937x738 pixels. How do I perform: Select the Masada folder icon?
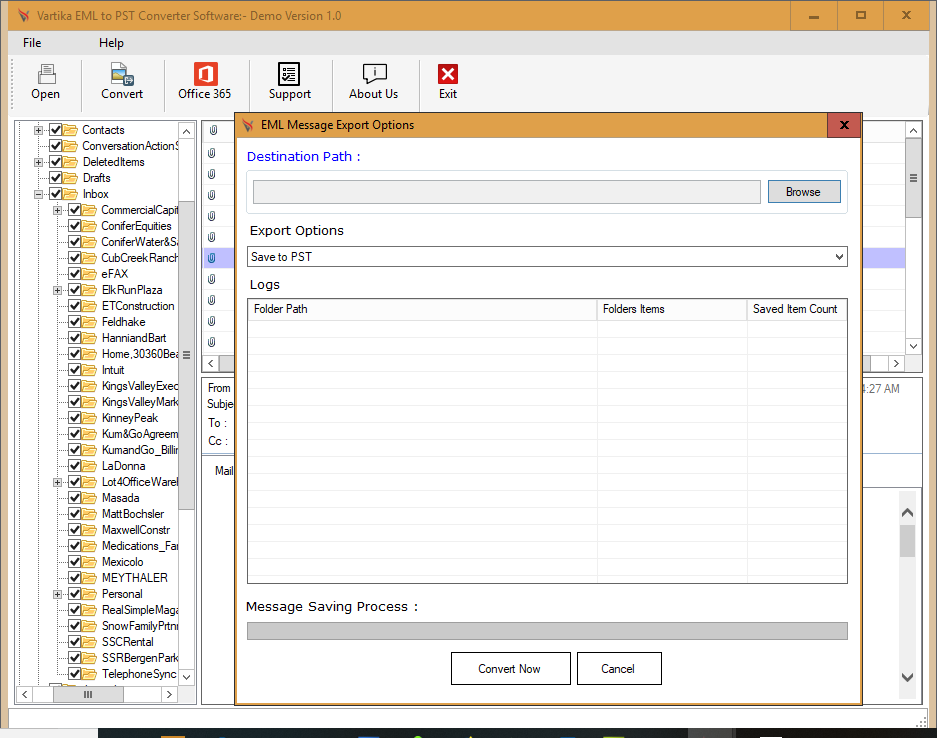pos(90,498)
